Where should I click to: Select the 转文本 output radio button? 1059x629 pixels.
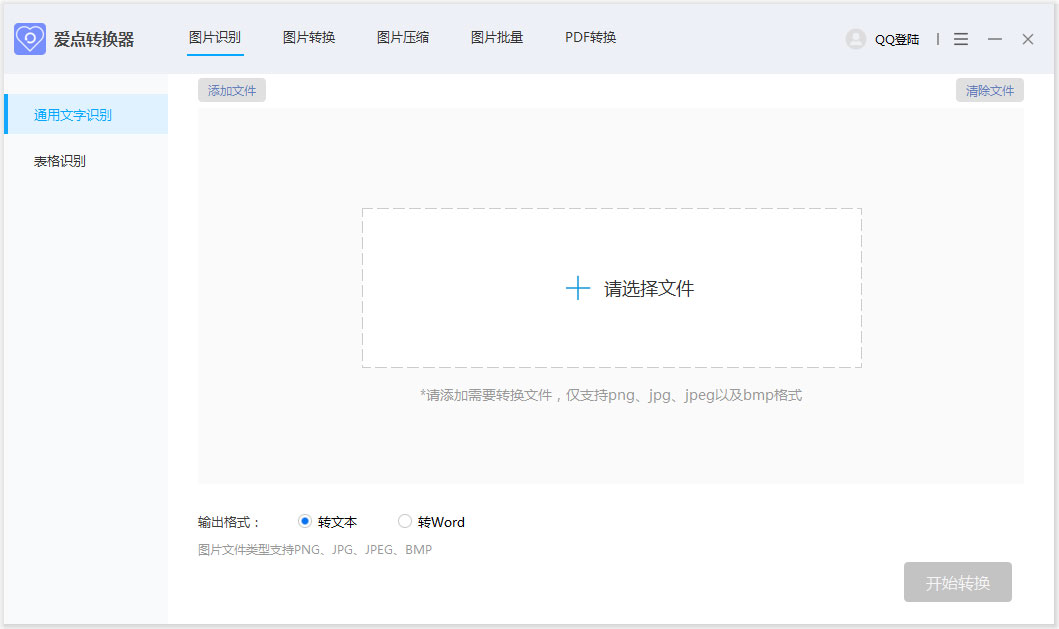coord(305,521)
